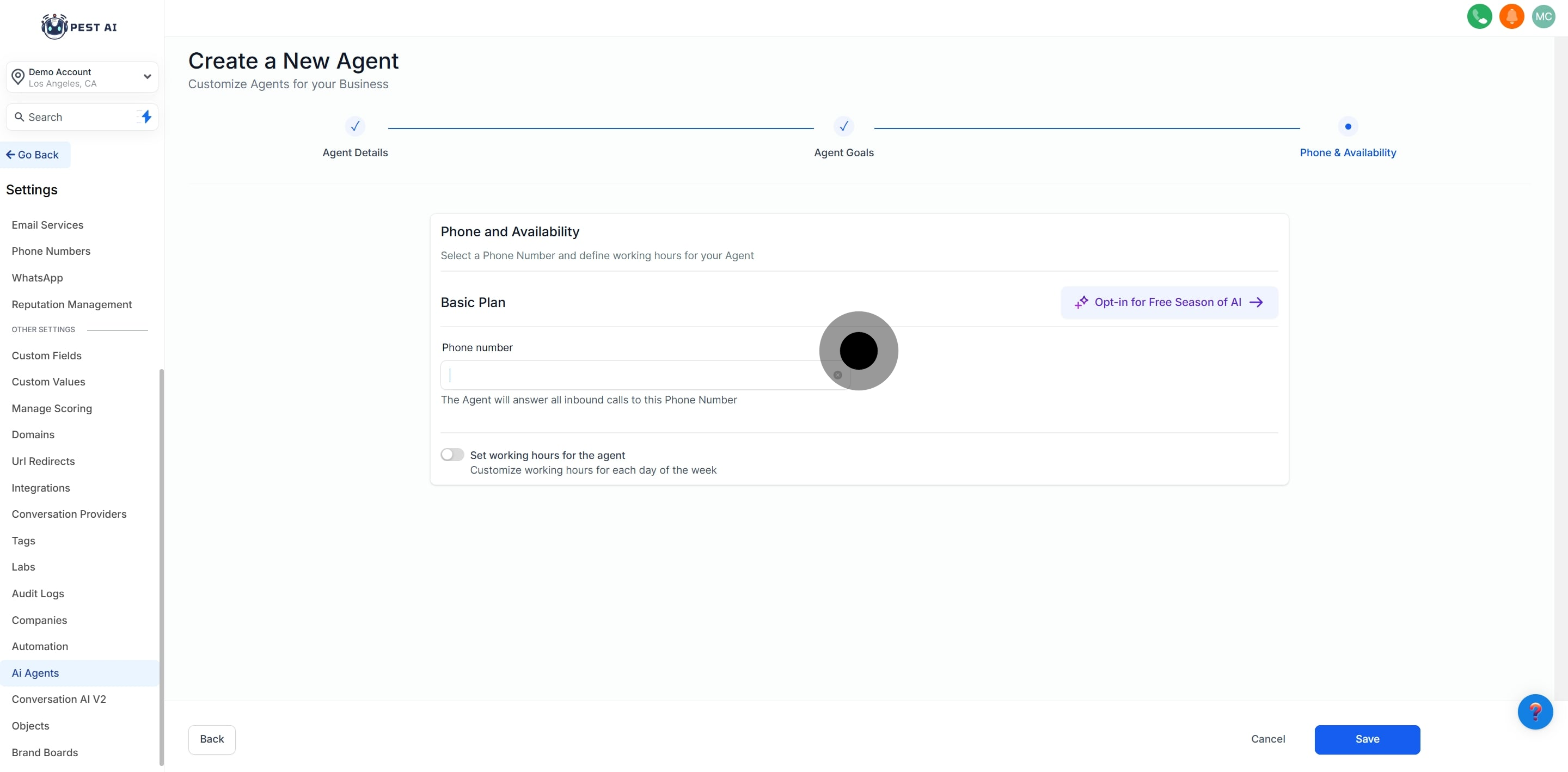Click the Agent Details checkmark step

(355, 127)
